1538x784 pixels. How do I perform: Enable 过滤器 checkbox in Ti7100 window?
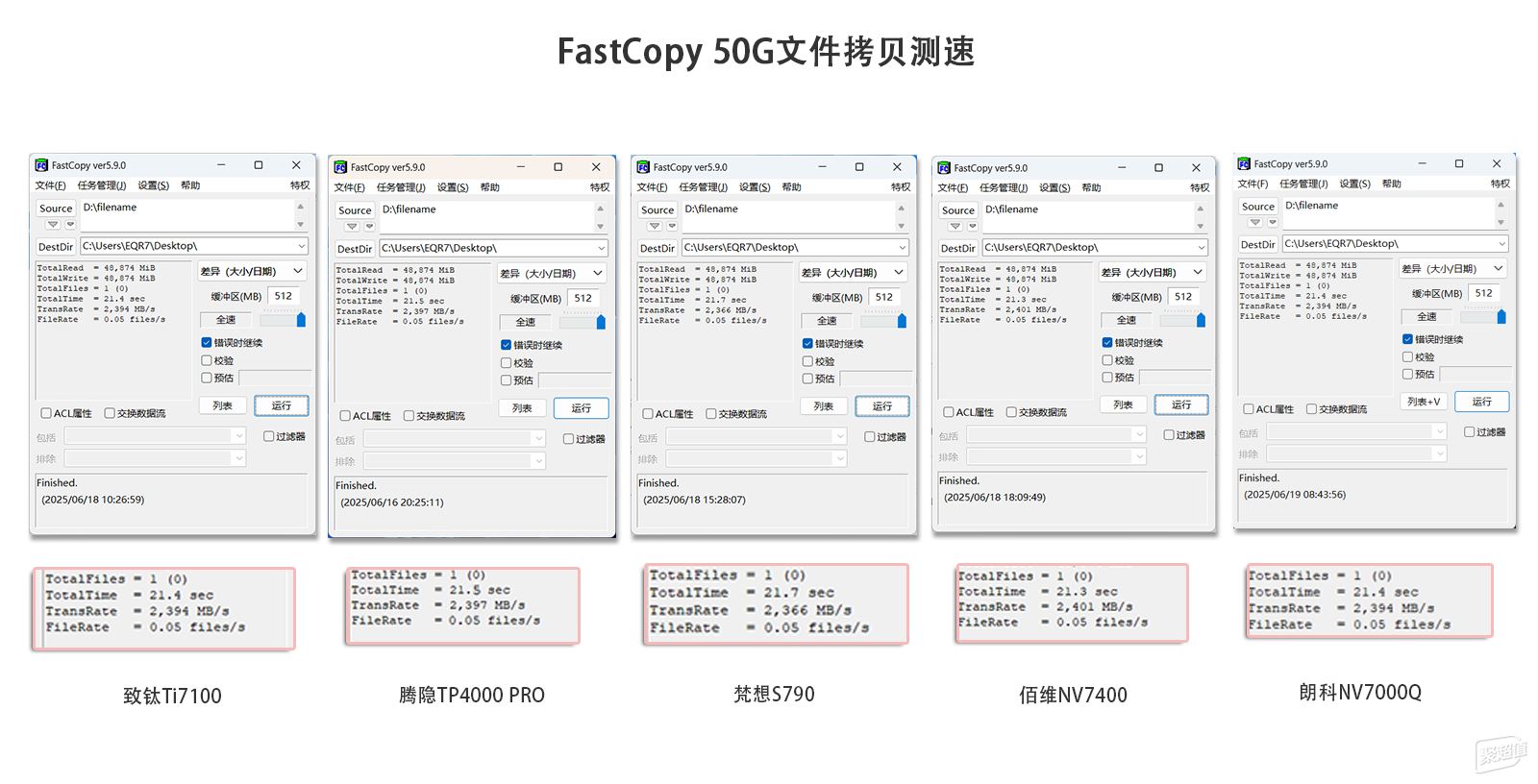tap(269, 436)
